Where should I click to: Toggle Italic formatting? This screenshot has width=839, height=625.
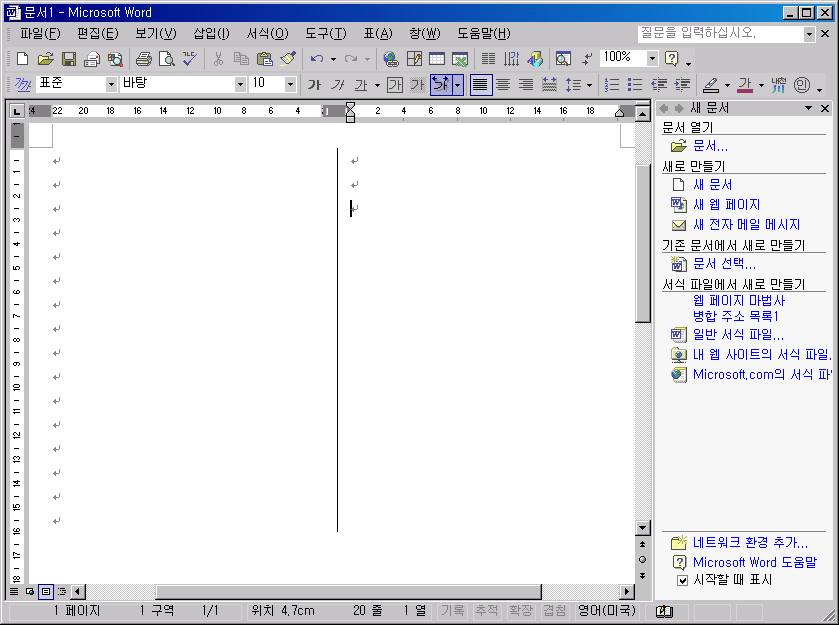pyautogui.click(x=338, y=85)
